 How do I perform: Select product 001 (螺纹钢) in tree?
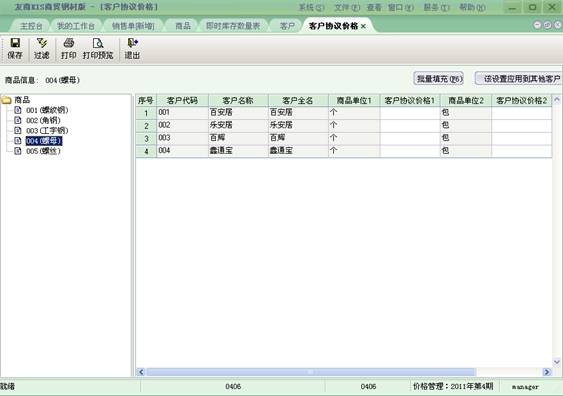(47, 110)
